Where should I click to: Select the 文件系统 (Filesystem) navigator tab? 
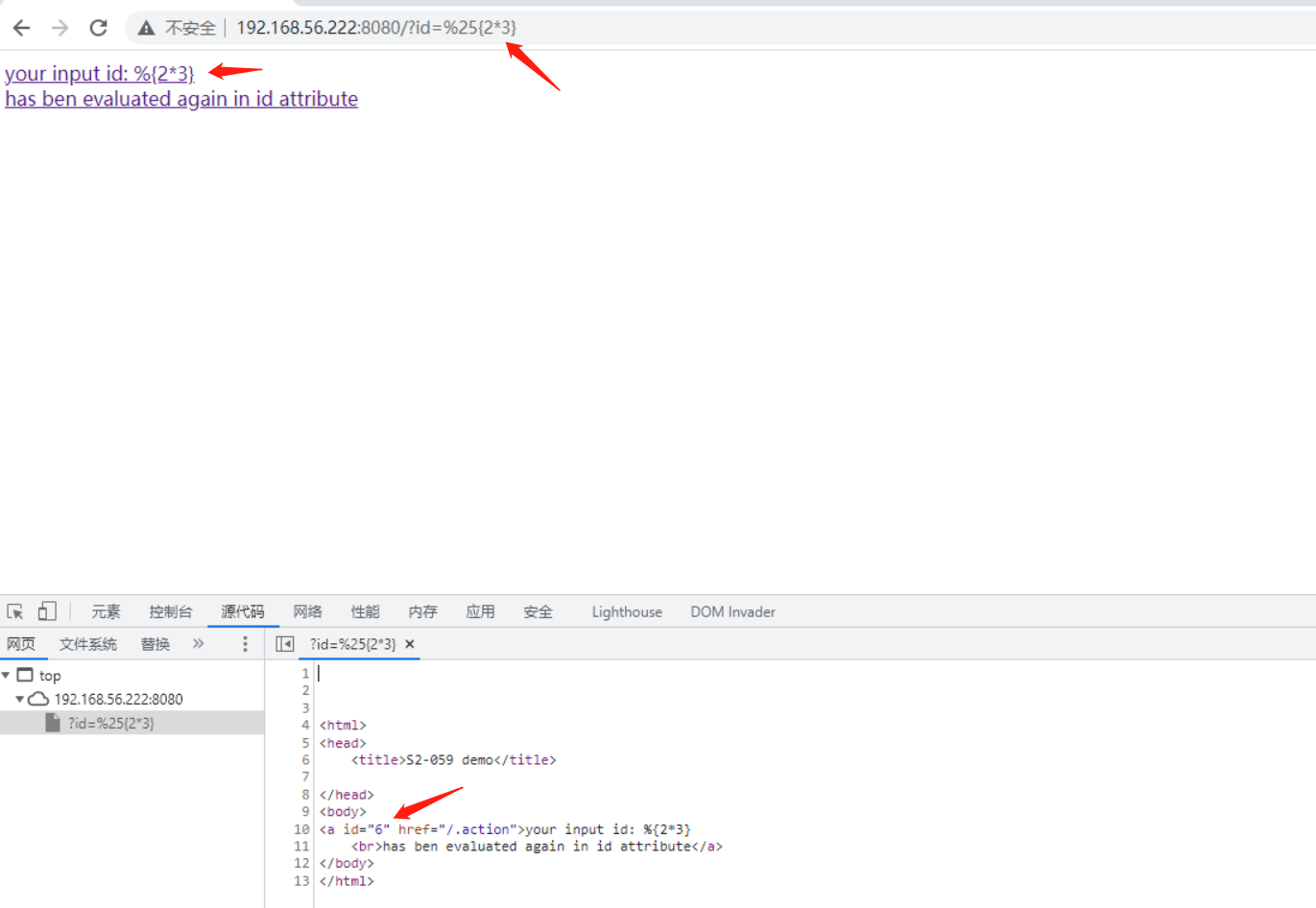88,644
